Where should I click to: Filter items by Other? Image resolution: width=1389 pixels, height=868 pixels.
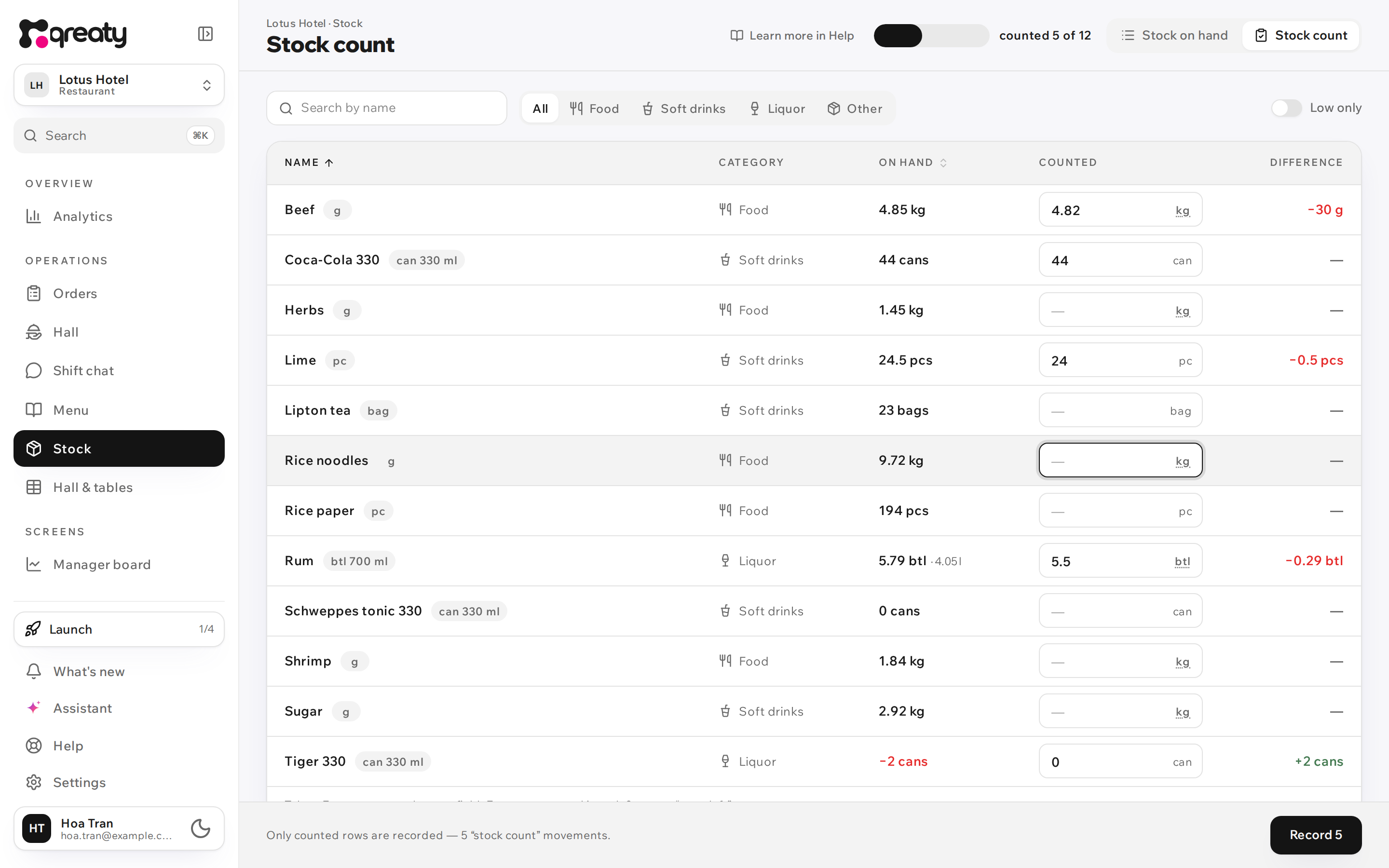[855, 108]
